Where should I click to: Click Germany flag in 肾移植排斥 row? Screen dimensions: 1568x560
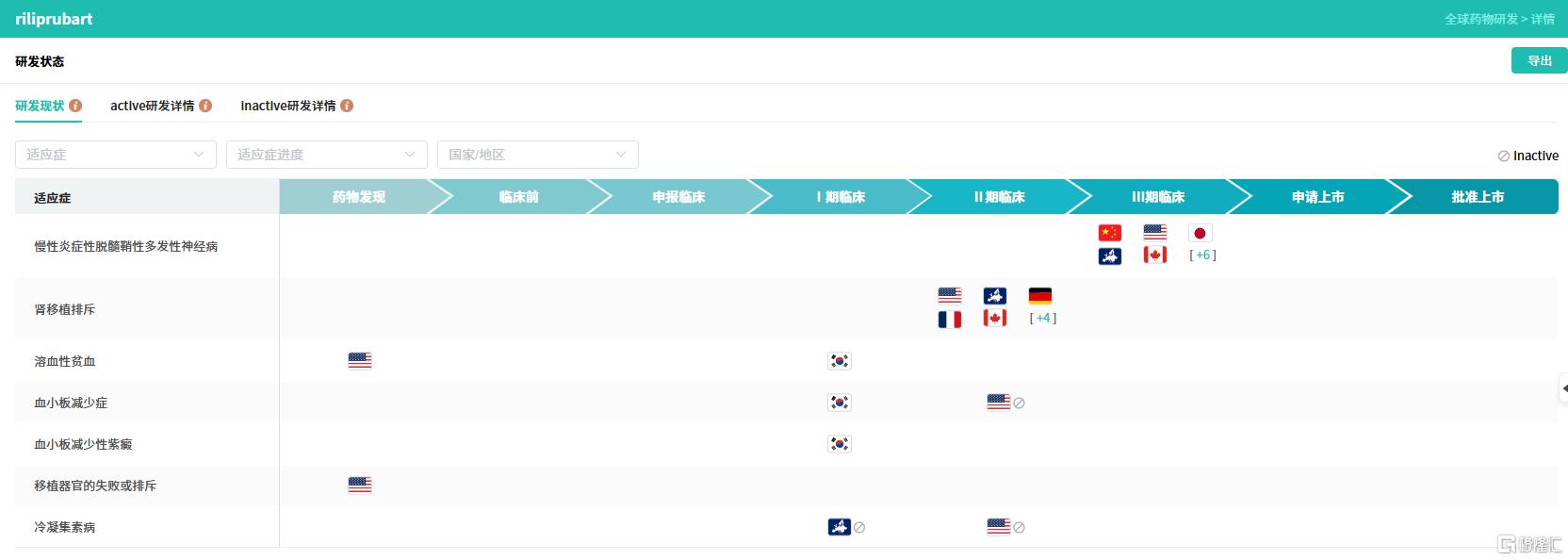tap(1040, 296)
